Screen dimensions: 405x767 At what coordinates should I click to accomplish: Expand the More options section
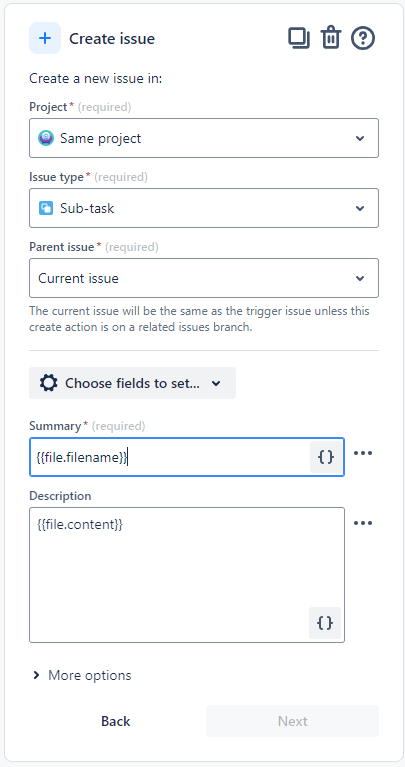click(82, 676)
